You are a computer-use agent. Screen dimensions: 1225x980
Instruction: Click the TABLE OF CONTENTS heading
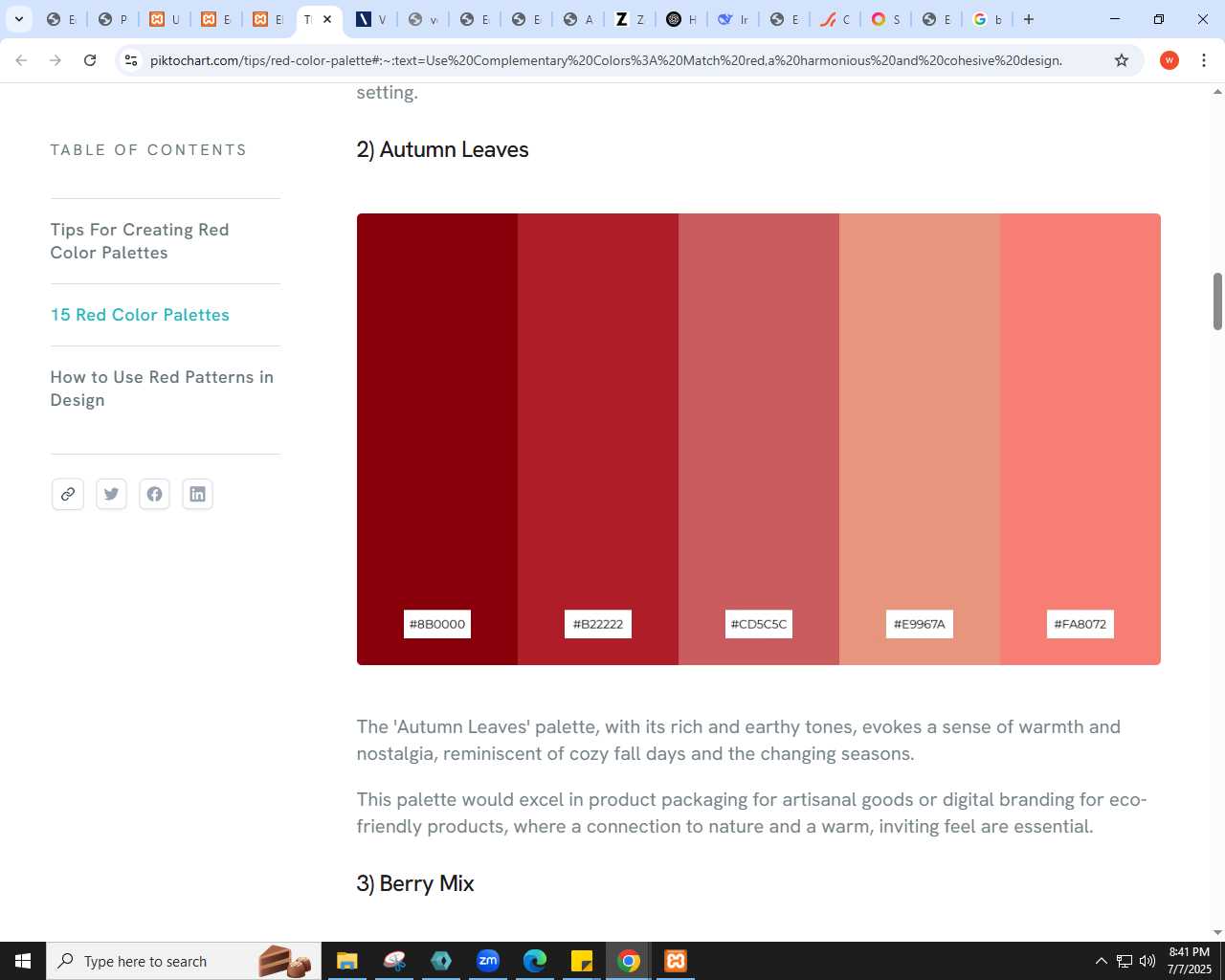pyautogui.click(x=148, y=150)
